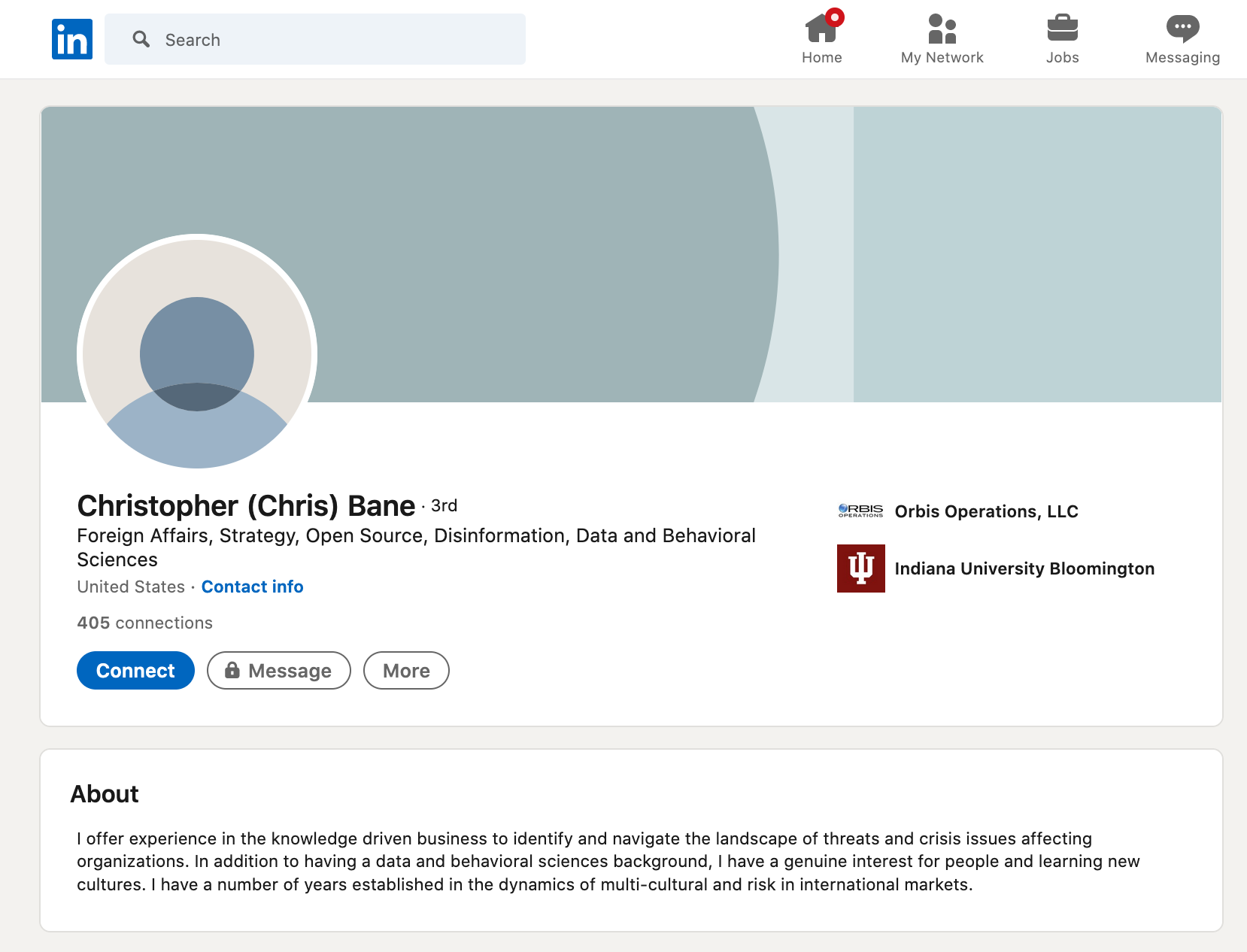Click the About section heading
1247x952 pixels.
pos(105,794)
